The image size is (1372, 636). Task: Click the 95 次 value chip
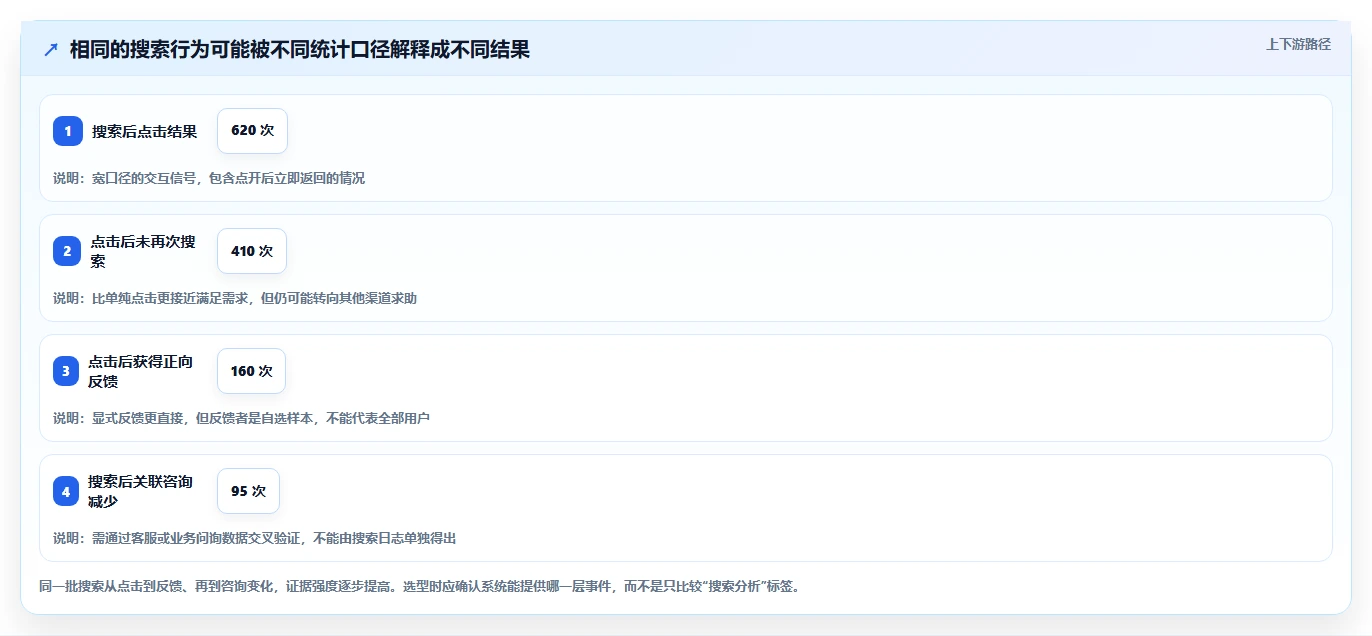click(248, 491)
